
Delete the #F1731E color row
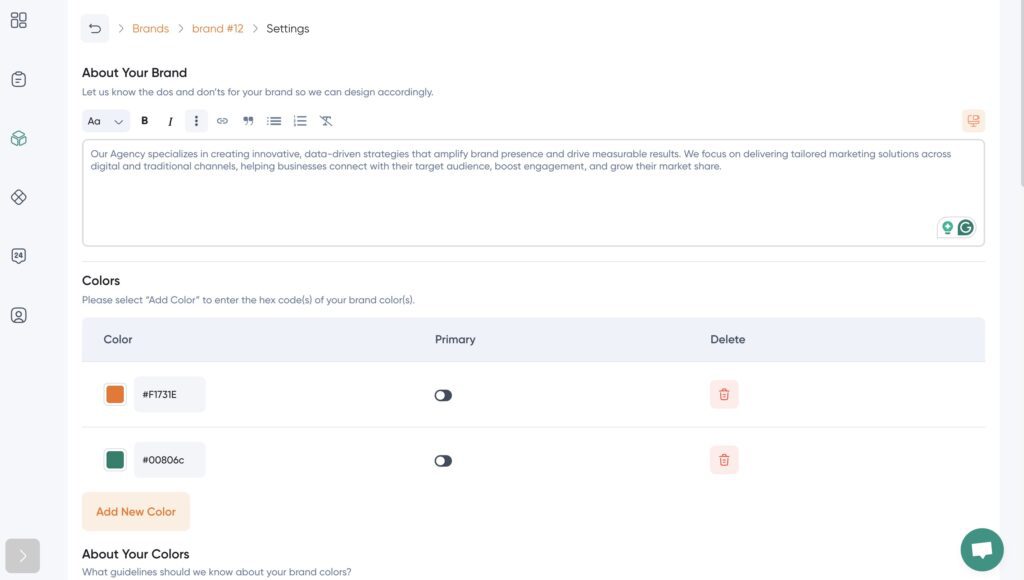724,394
